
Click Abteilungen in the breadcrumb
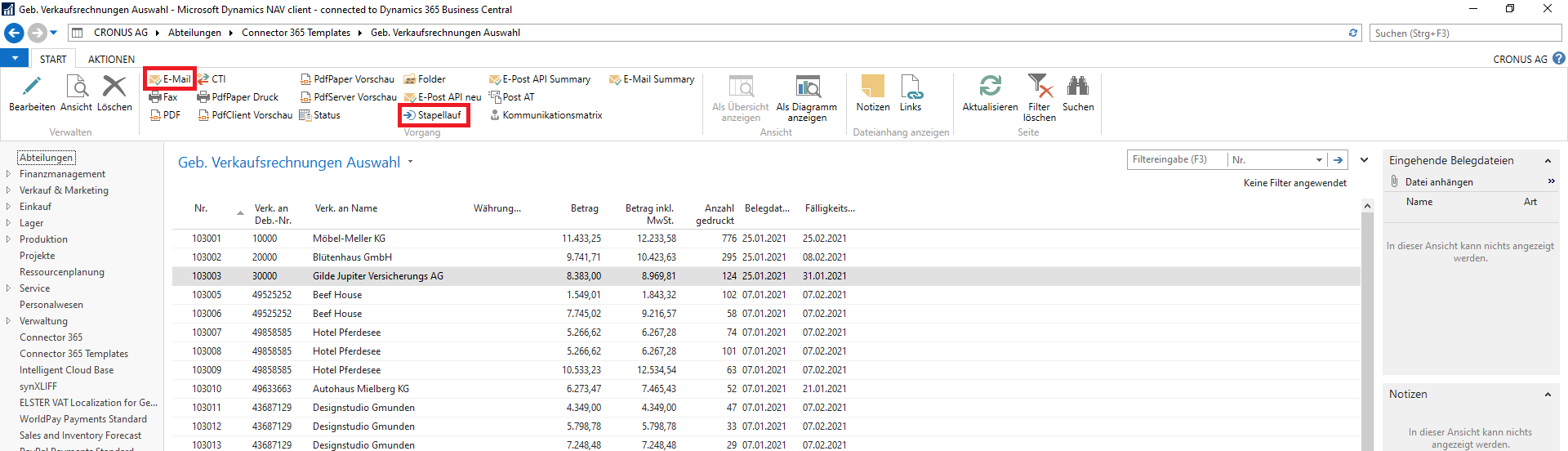click(x=194, y=33)
